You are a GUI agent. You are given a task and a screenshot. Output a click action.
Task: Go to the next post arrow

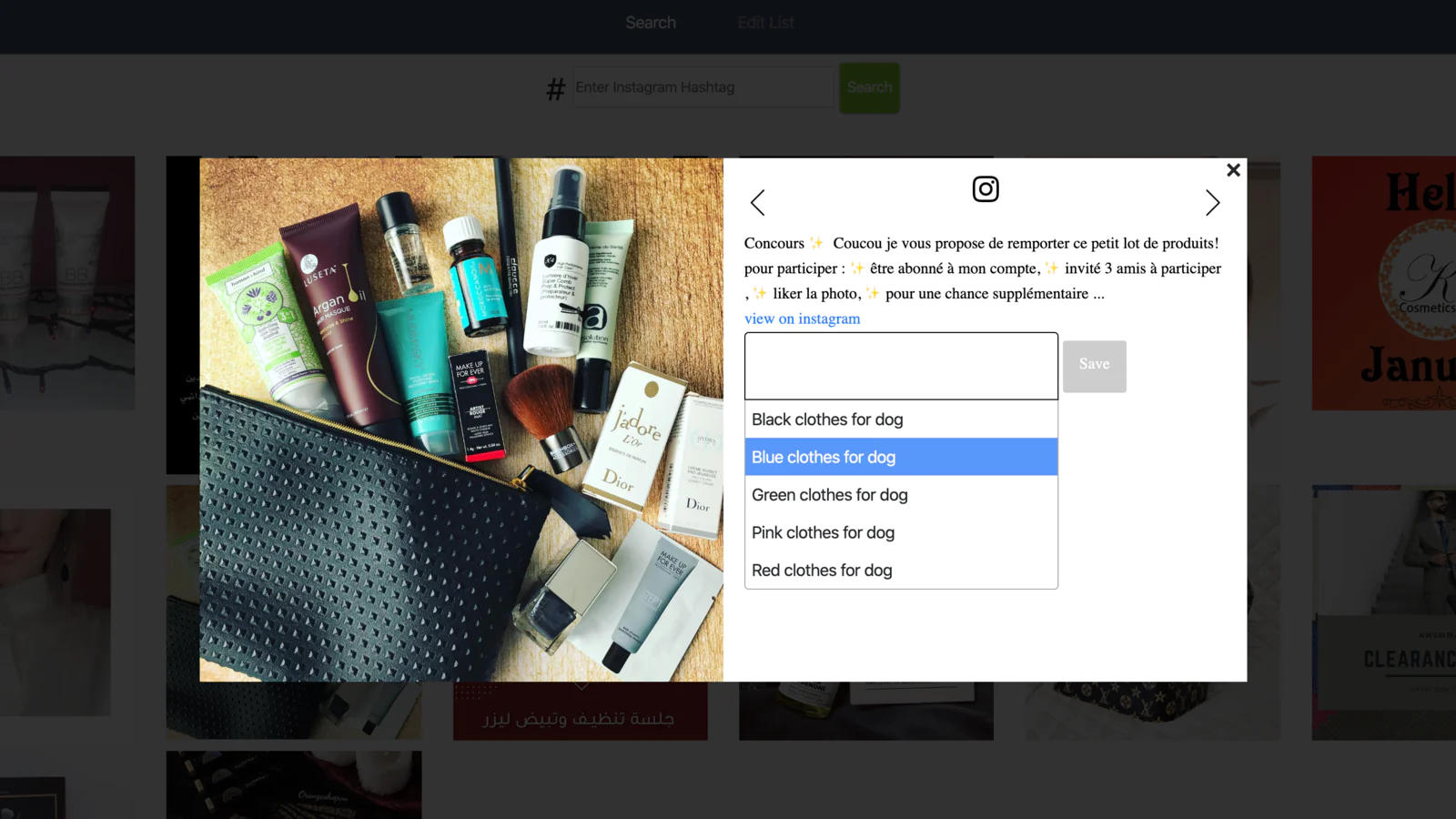point(1212,202)
